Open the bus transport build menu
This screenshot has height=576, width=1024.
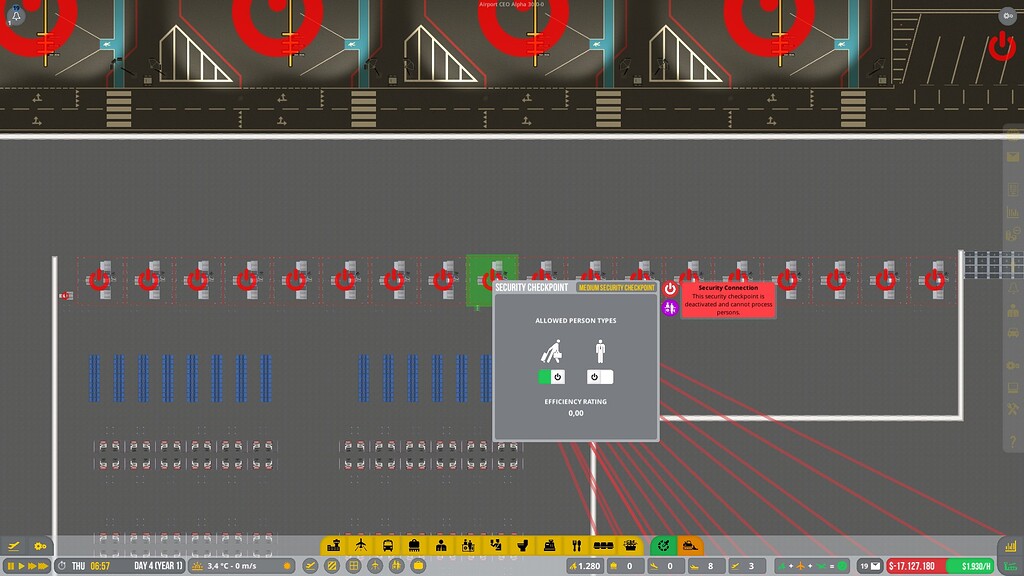387,545
